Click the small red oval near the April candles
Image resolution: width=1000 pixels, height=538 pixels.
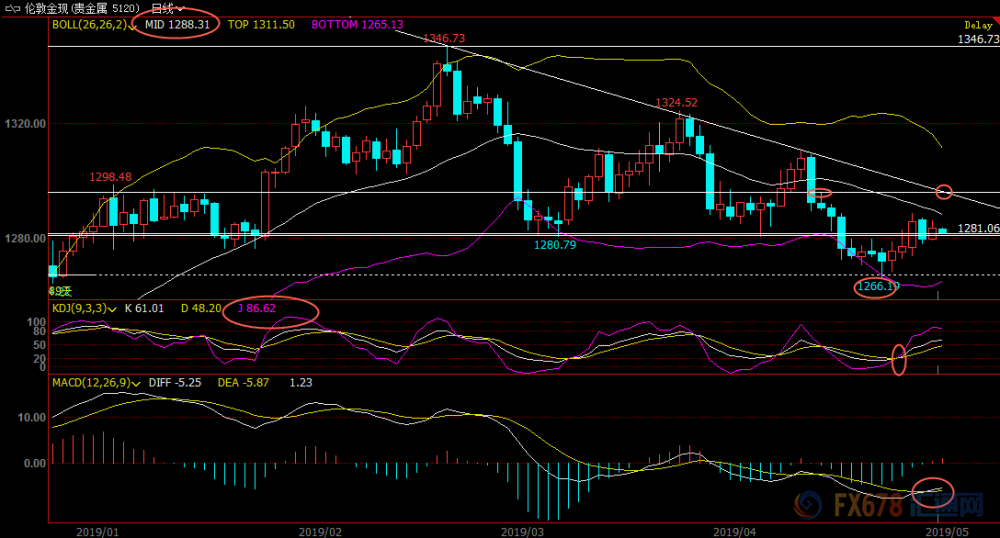coord(820,193)
